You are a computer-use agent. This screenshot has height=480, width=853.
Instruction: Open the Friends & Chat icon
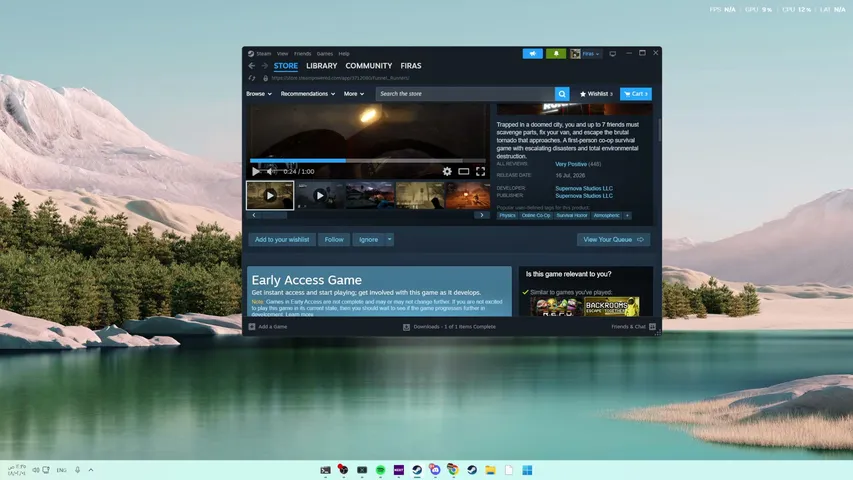[652, 327]
